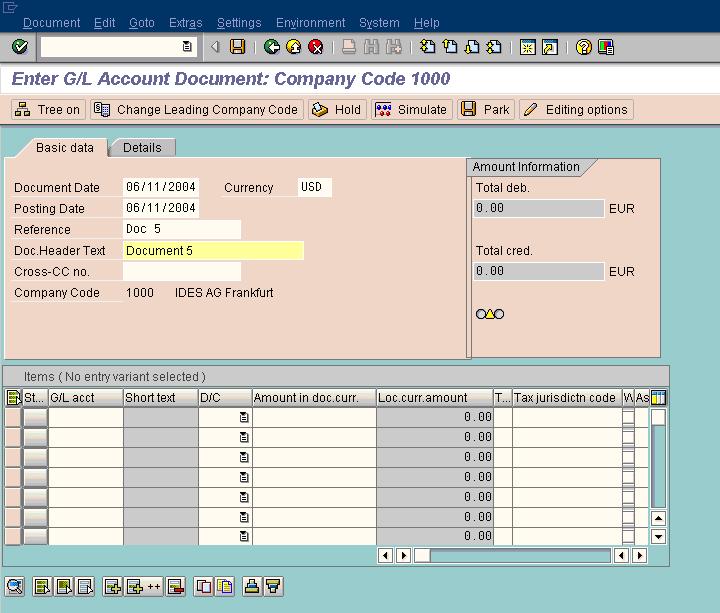The width and height of the screenshot is (720, 613).
Task: Tick the checkbox in the first item row
Action: point(628,417)
